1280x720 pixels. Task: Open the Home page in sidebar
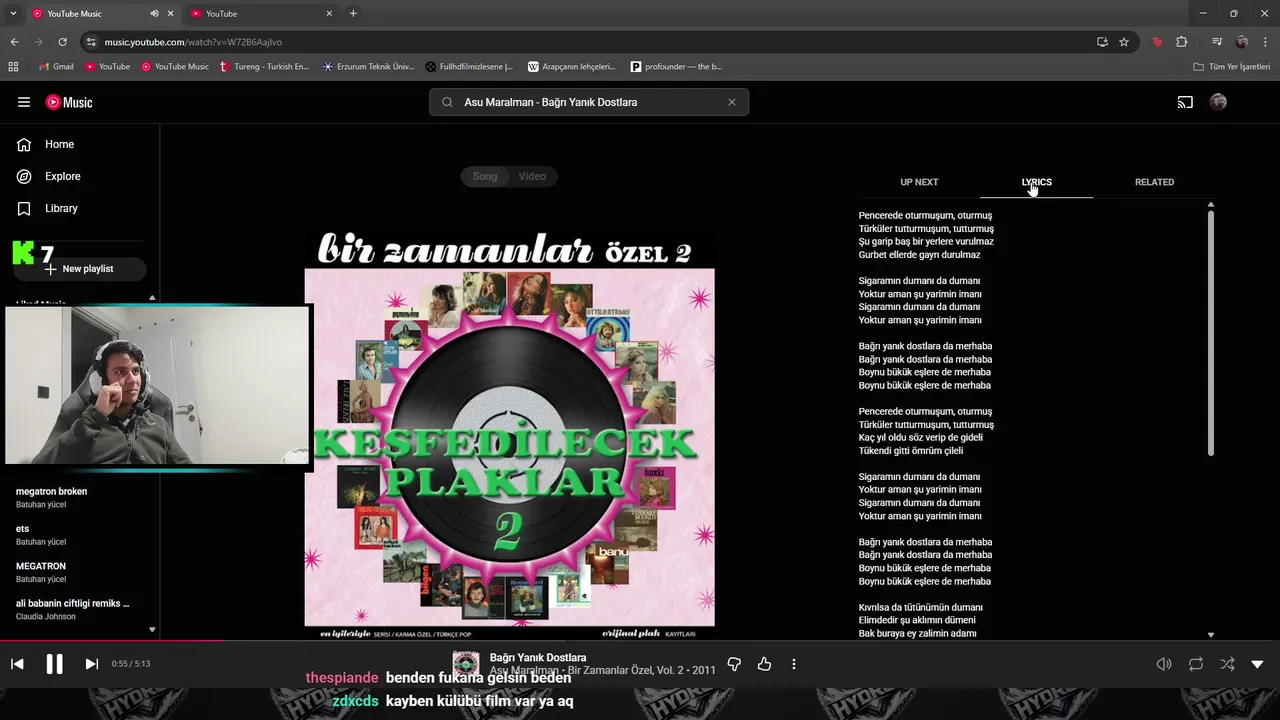click(x=46, y=144)
